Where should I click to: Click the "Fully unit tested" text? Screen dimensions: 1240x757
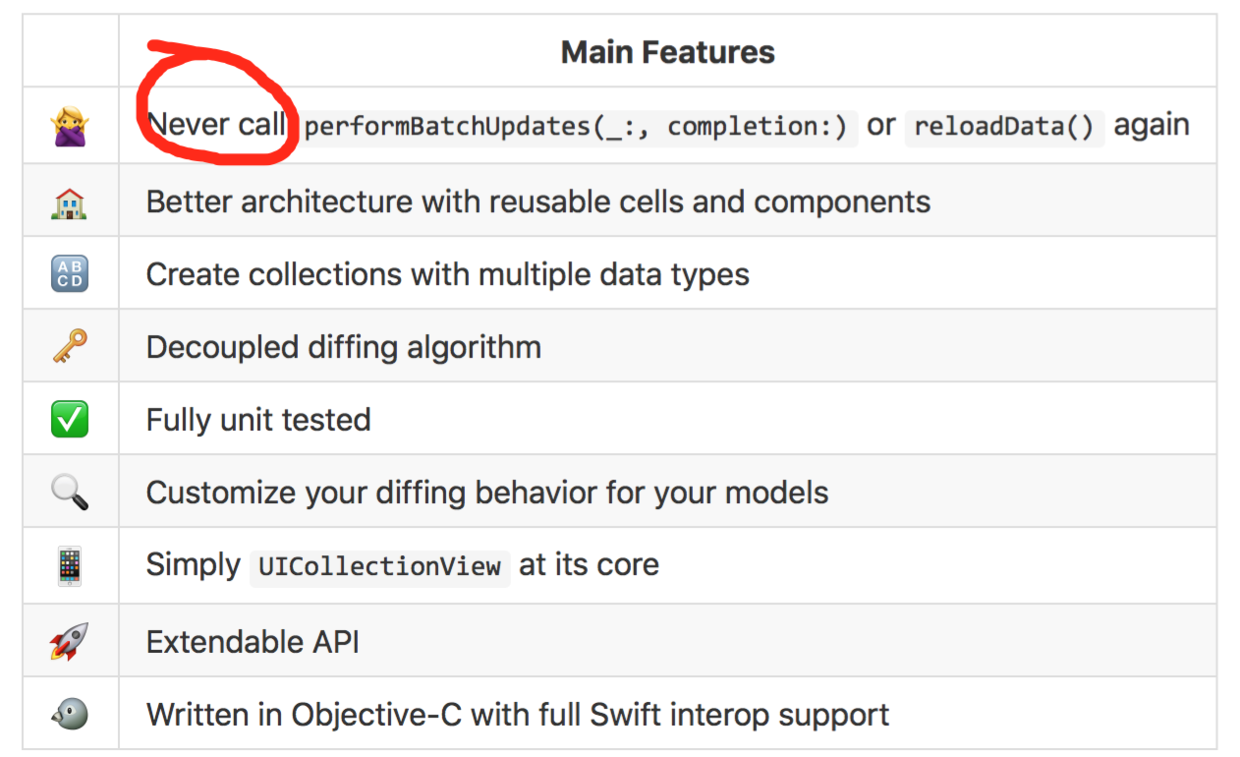[x=258, y=420]
